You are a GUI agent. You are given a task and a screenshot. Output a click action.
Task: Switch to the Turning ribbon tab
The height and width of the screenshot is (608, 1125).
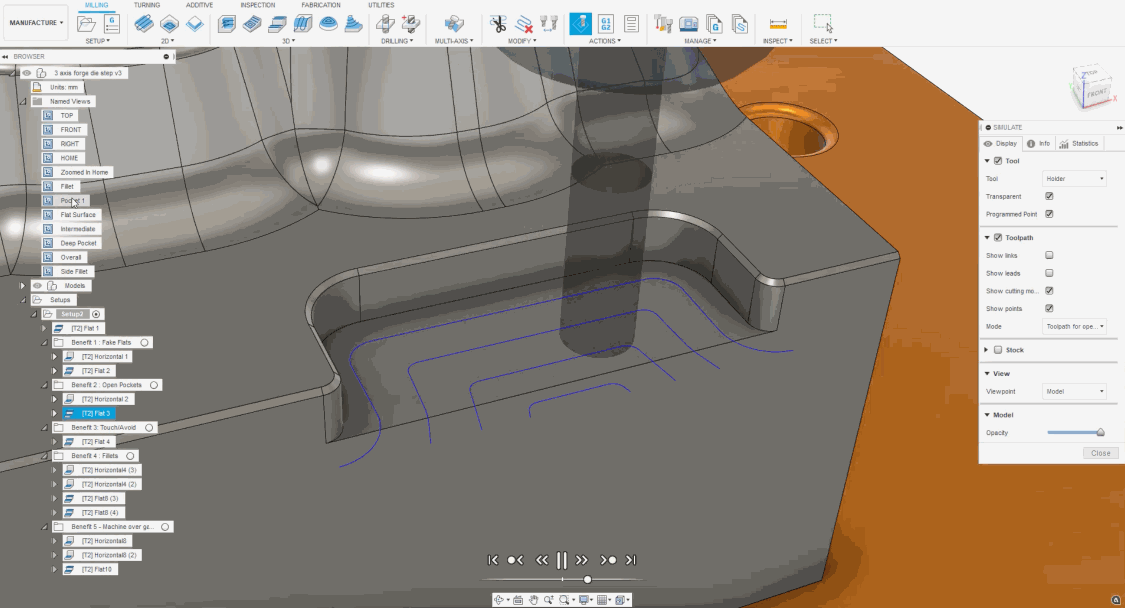(147, 5)
